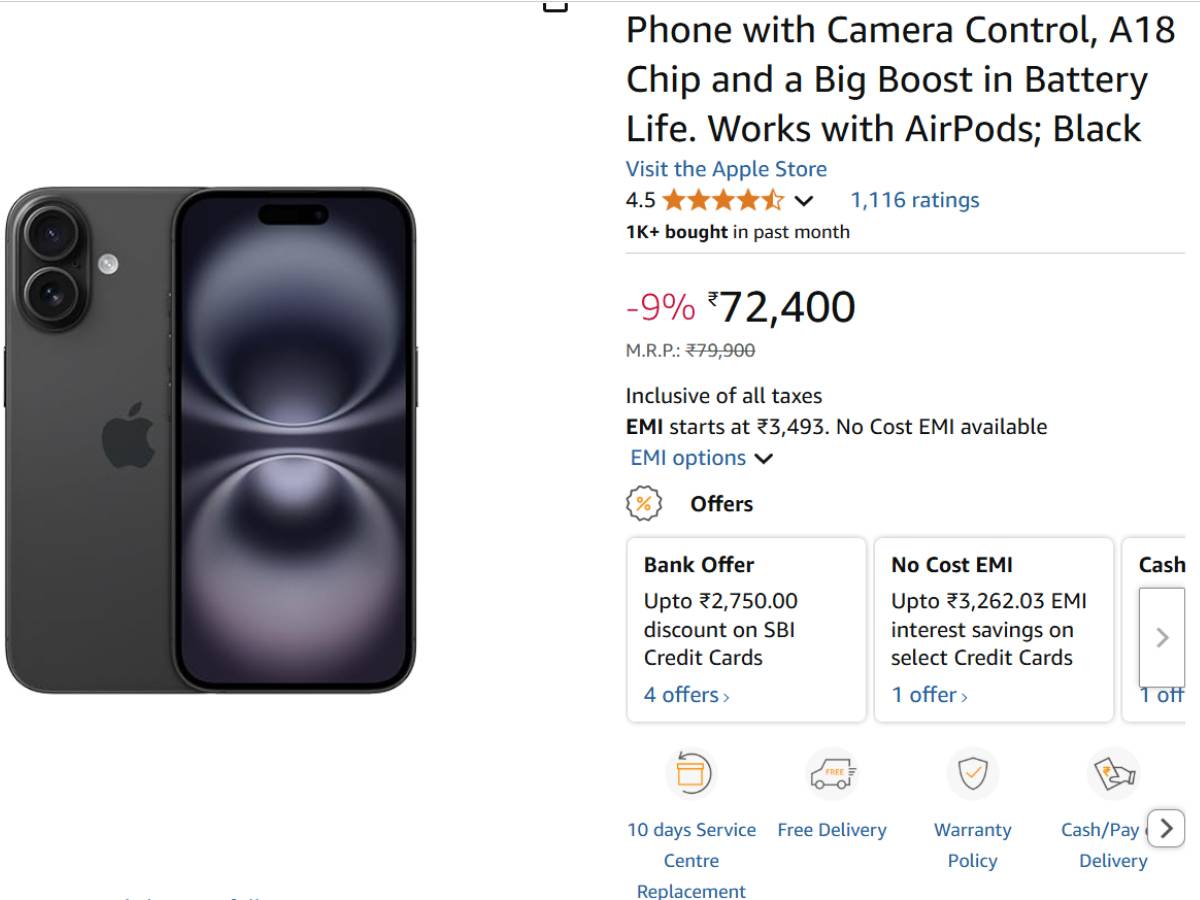This screenshot has width=1200, height=900.
Task: Expand 4 offers under Bank Offer
Action: point(686,695)
